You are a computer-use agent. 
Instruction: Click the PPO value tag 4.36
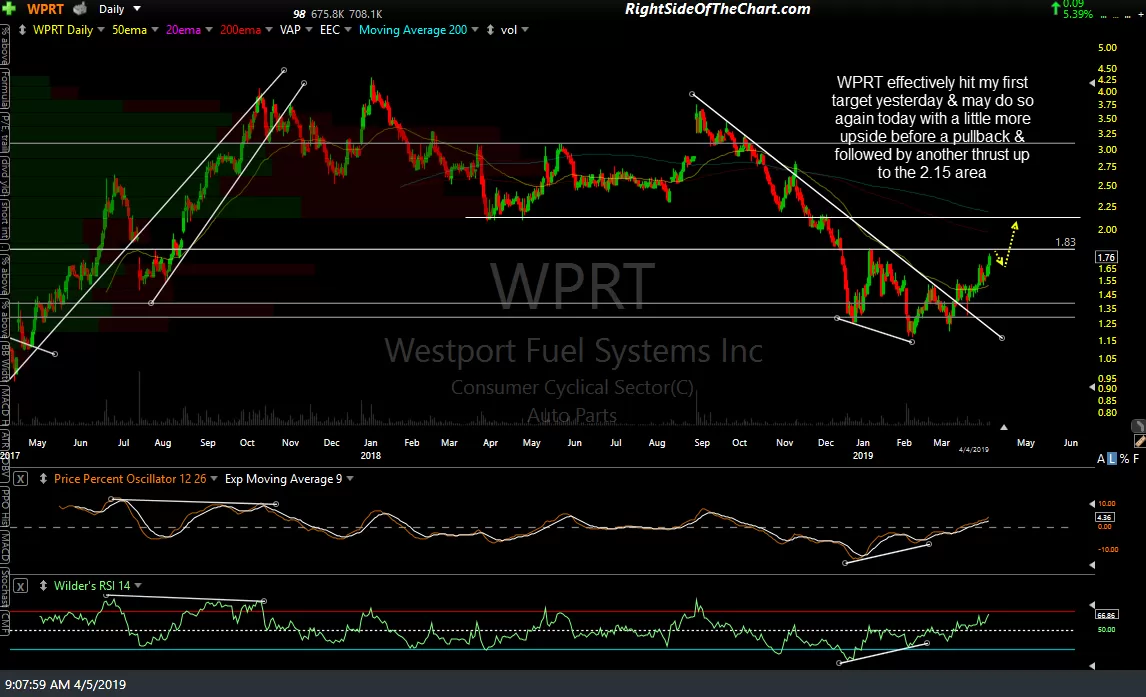(x=1104, y=517)
